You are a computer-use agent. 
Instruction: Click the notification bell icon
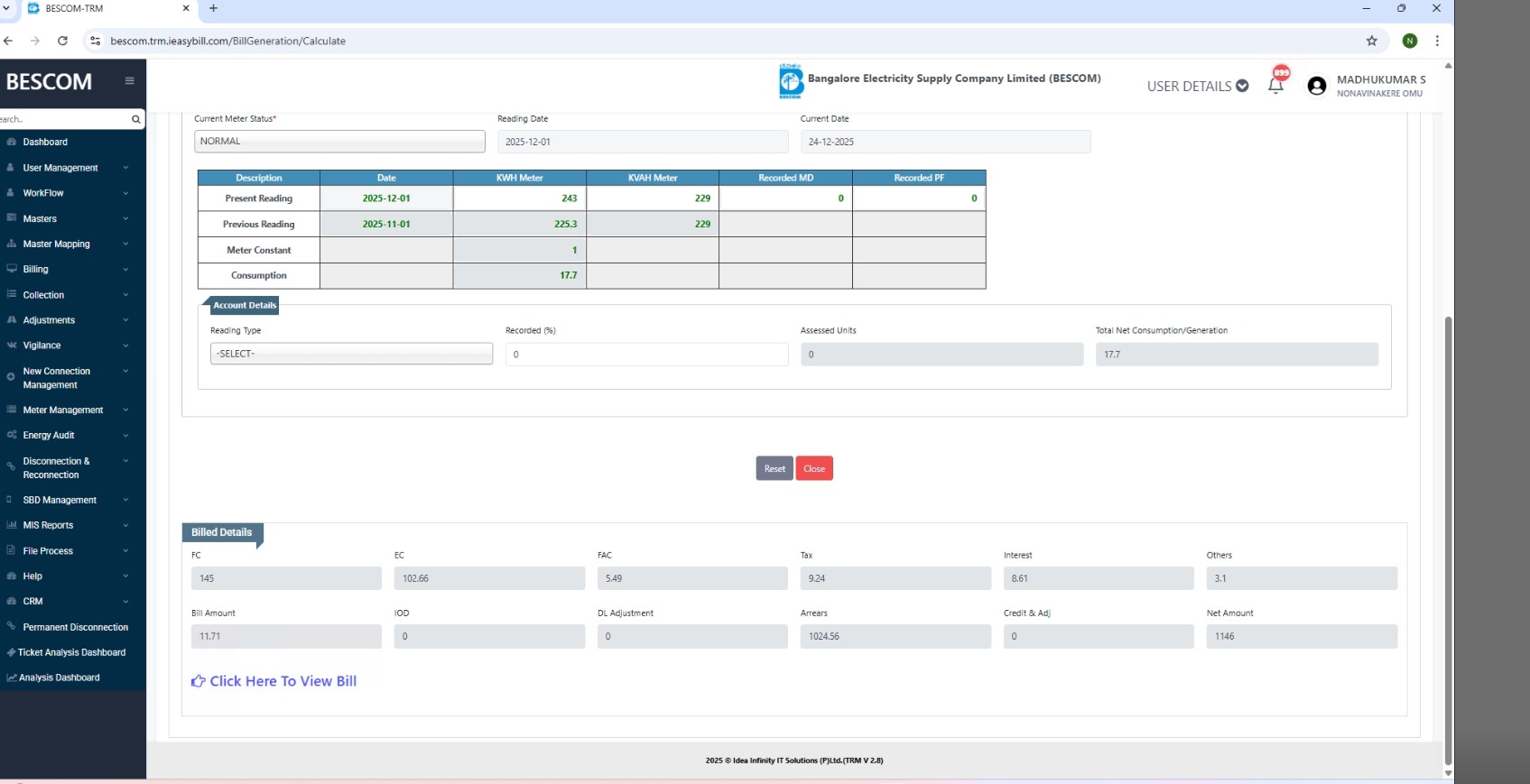point(1275,86)
